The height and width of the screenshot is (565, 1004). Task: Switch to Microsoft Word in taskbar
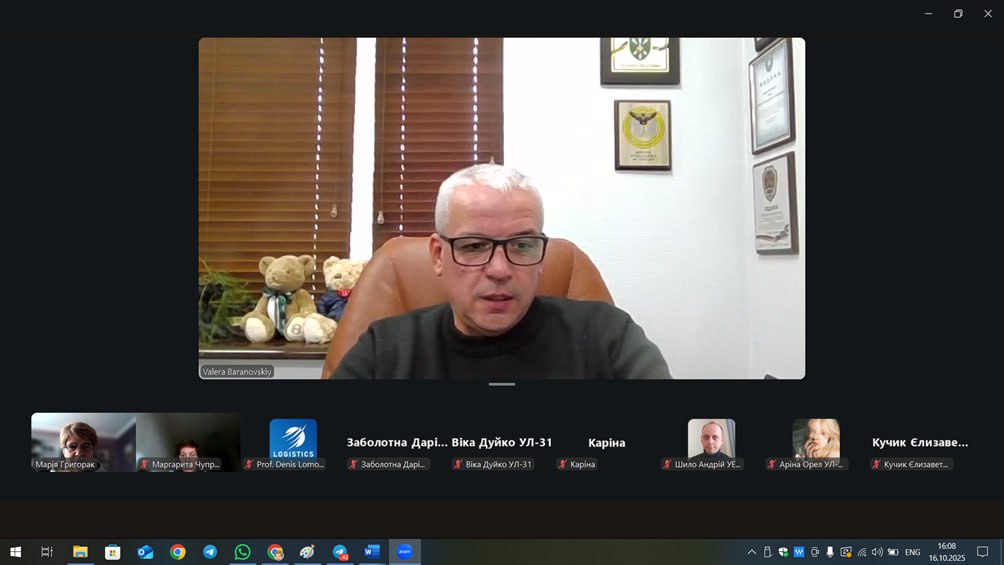pyautogui.click(x=372, y=552)
